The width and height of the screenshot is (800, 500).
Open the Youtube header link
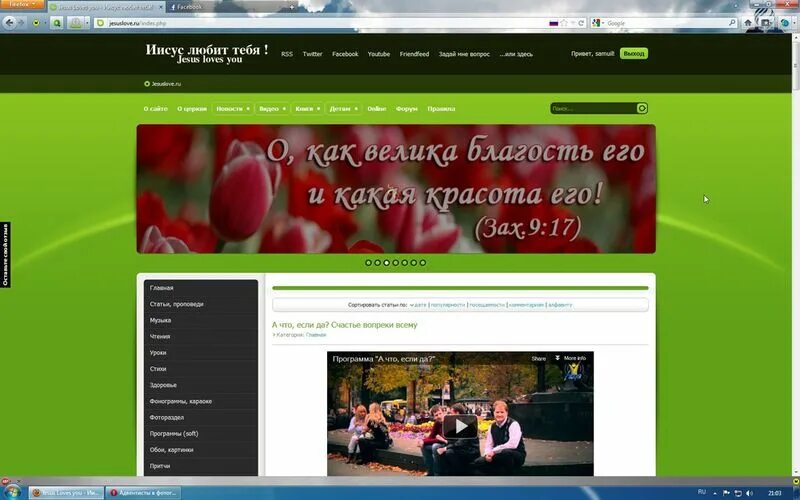[x=379, y=54]
